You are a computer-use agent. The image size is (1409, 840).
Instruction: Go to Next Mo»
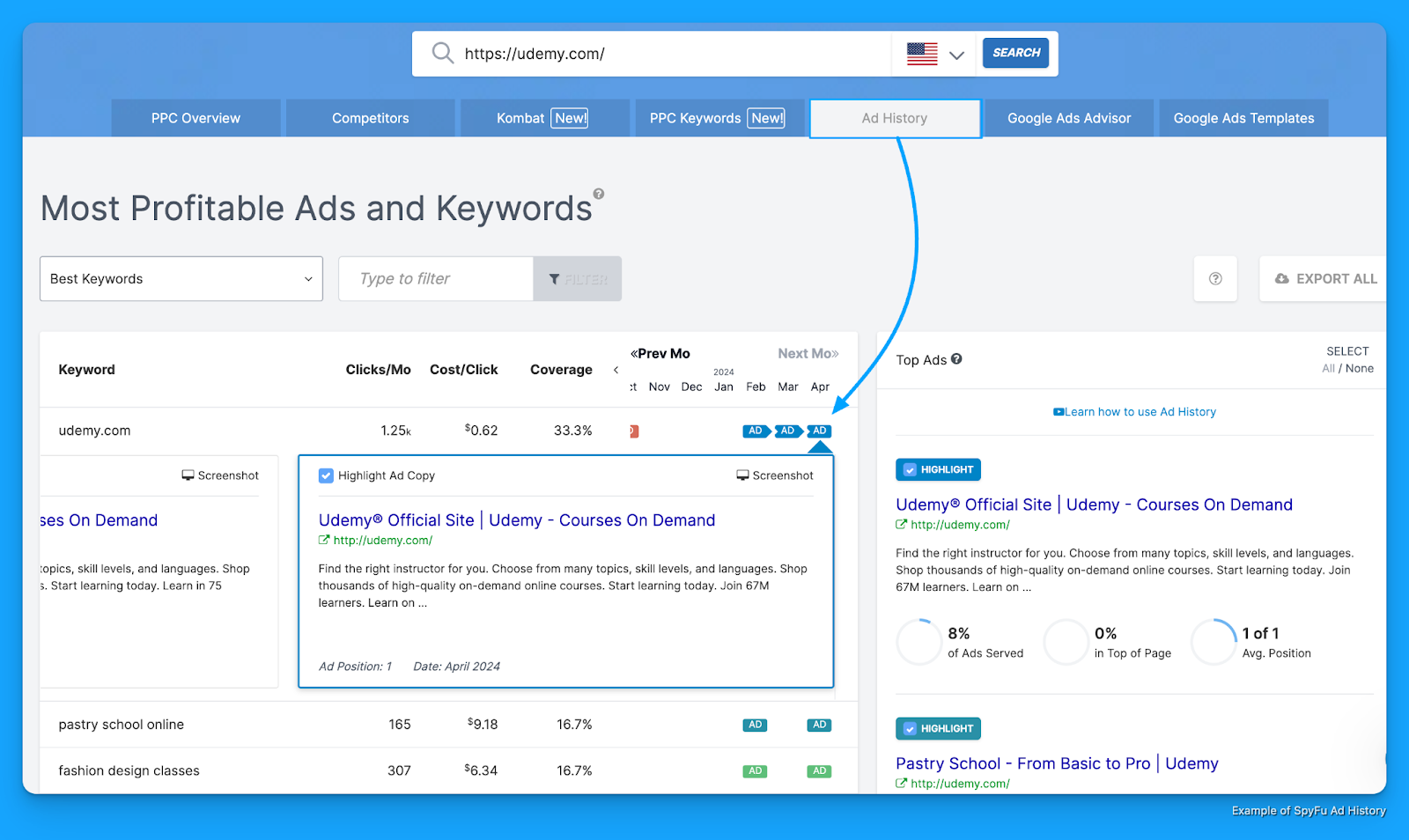tap(808, 353)
